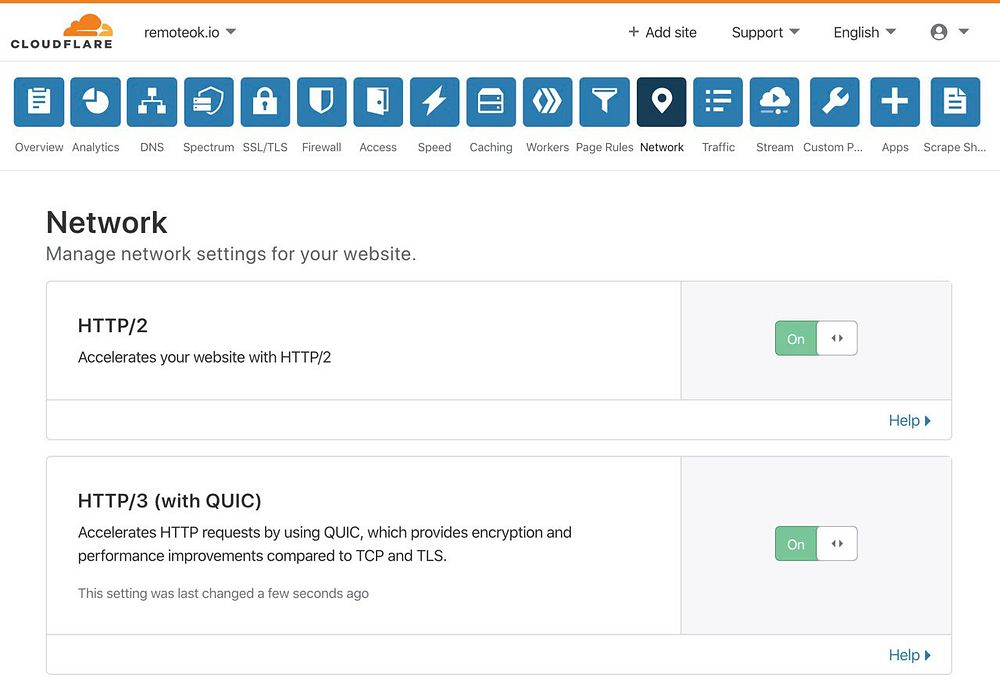Open the user account avatar menu
Image resolution: width=1000 pixels, height=684 pixels.
pos(949,32)
